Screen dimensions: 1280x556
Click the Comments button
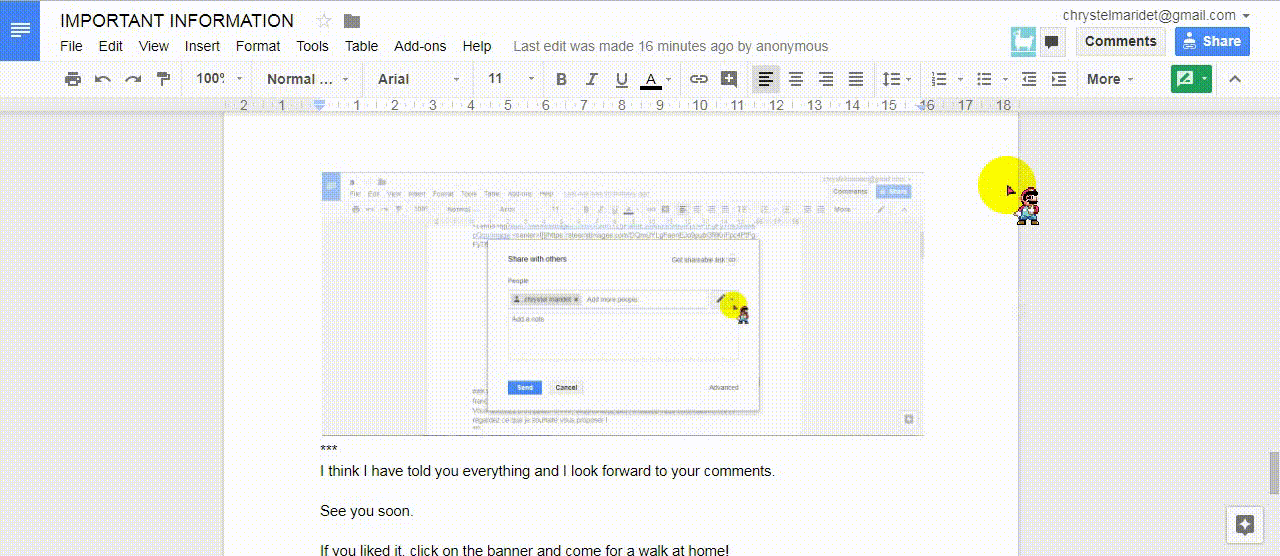coord(1120,41)
